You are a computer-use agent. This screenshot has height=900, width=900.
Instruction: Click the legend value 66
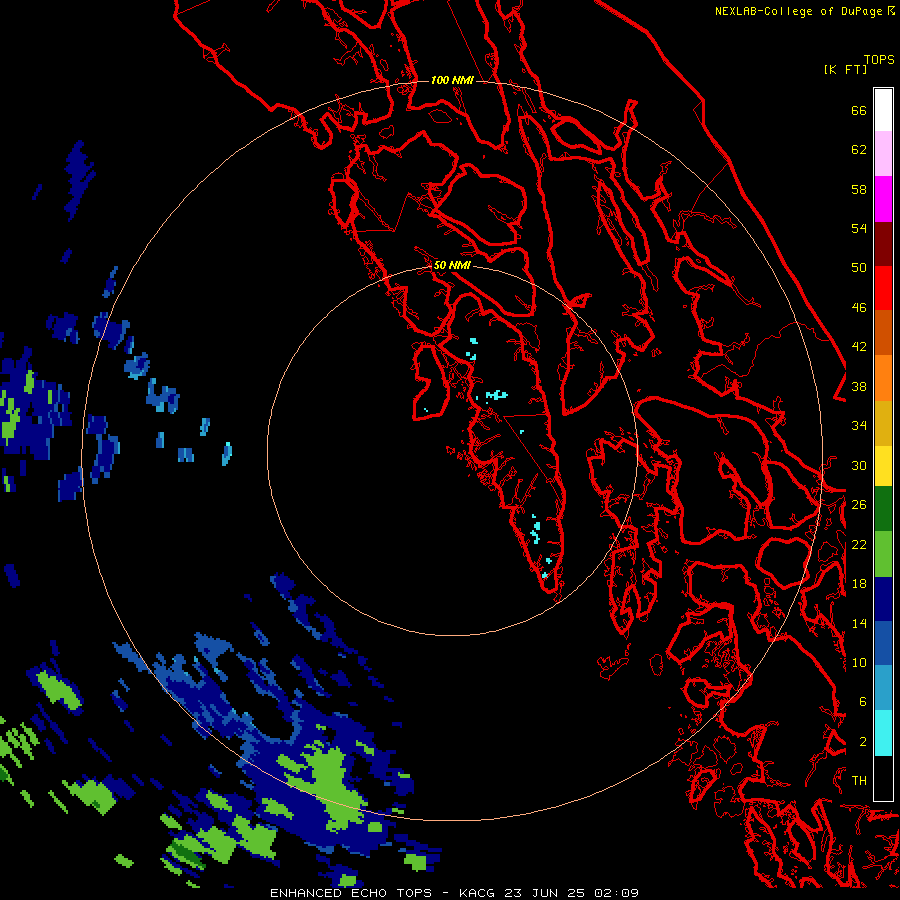pos(859,110)
